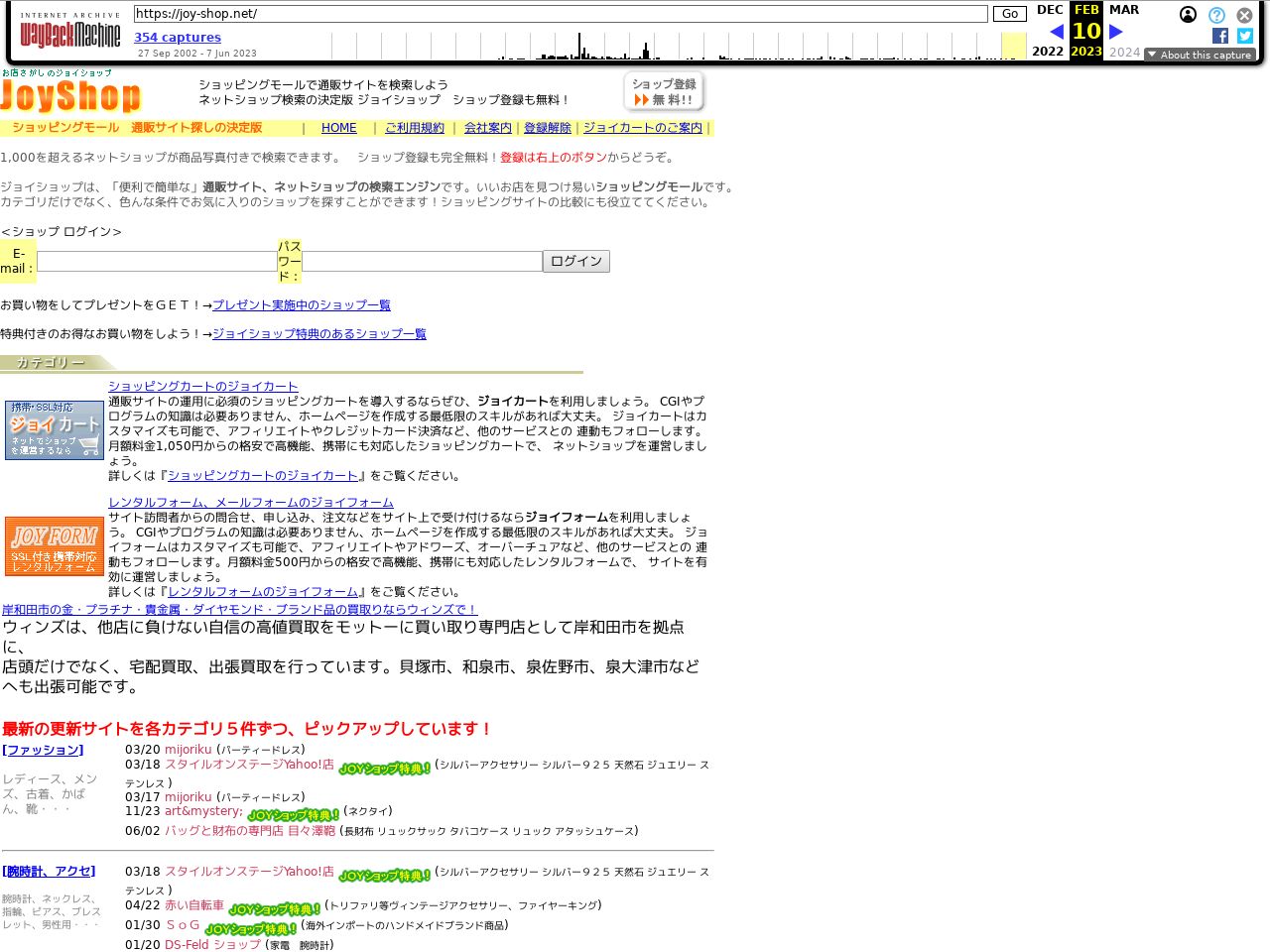Open the ジョイカート banner thumbnail
Screen dimensions: 1270x952
pyautogui.click(x=55, y=430)
